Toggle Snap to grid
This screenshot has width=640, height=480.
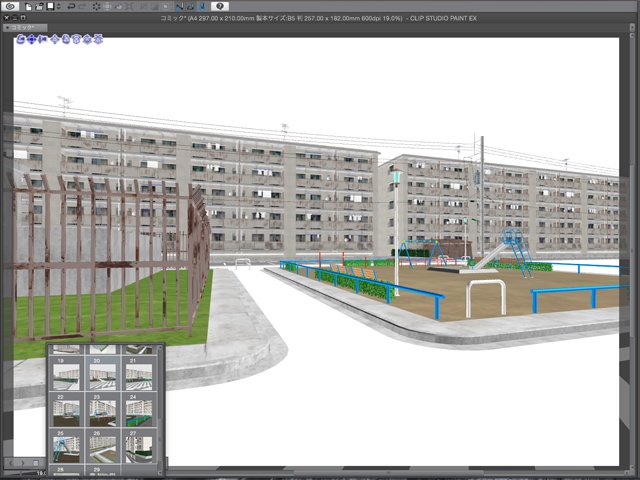click(202, 7)
